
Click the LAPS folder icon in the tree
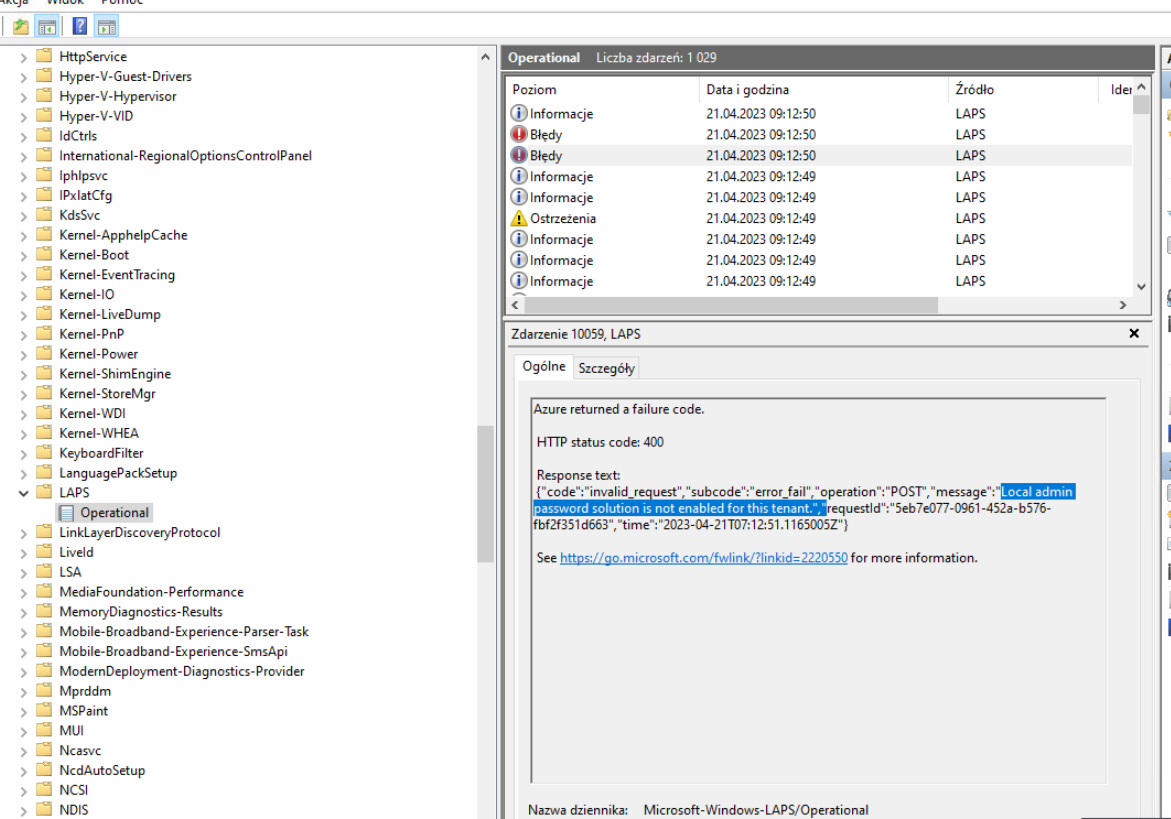pos(44,492)
